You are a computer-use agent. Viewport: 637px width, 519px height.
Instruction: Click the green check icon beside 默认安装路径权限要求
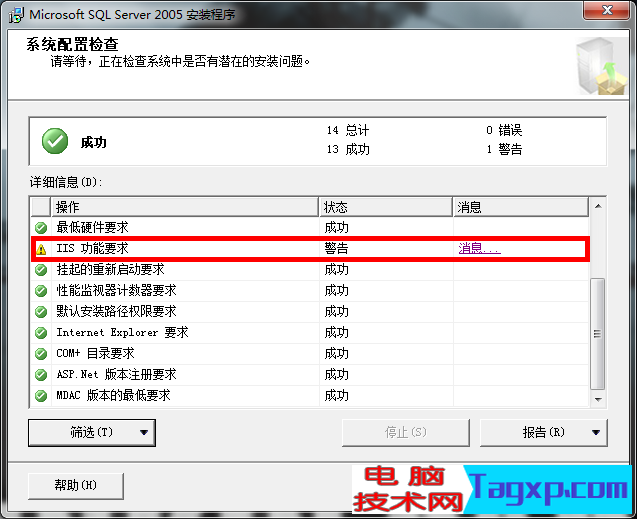click(x=41, y=312)
